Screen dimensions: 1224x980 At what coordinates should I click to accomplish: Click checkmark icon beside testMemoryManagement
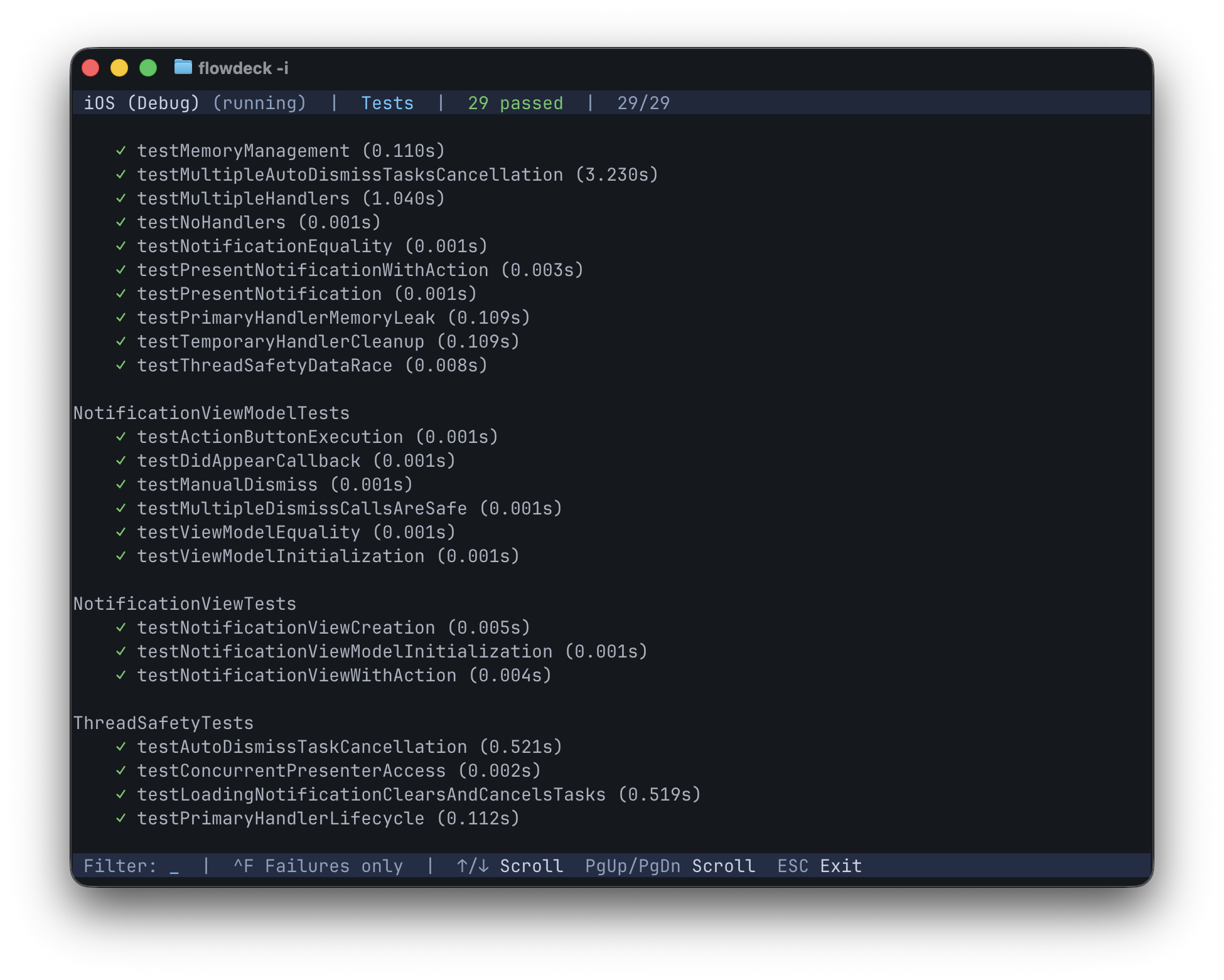pyautogui.click(x=121, y=151)
